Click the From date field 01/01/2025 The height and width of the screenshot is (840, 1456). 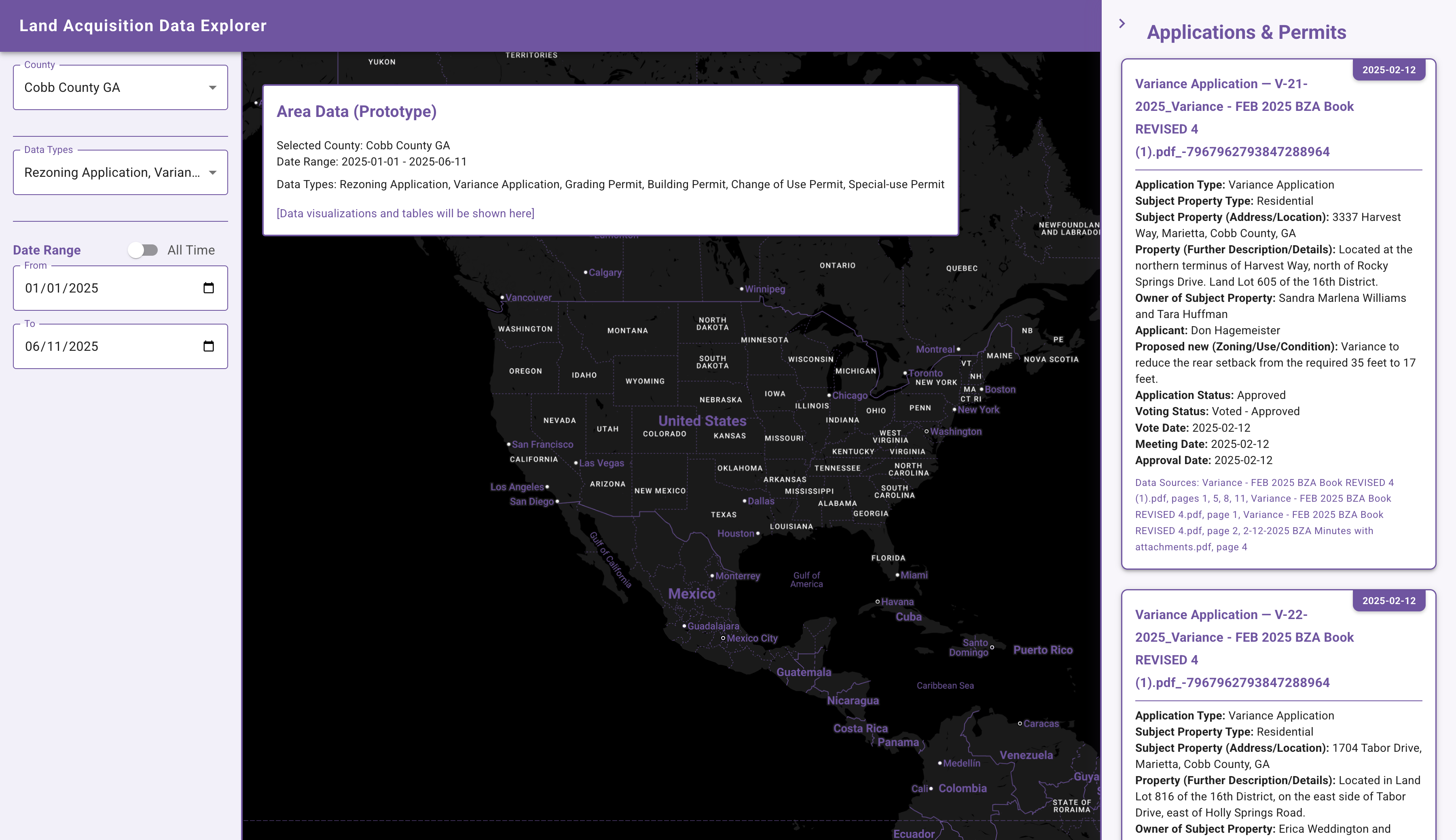62,288
